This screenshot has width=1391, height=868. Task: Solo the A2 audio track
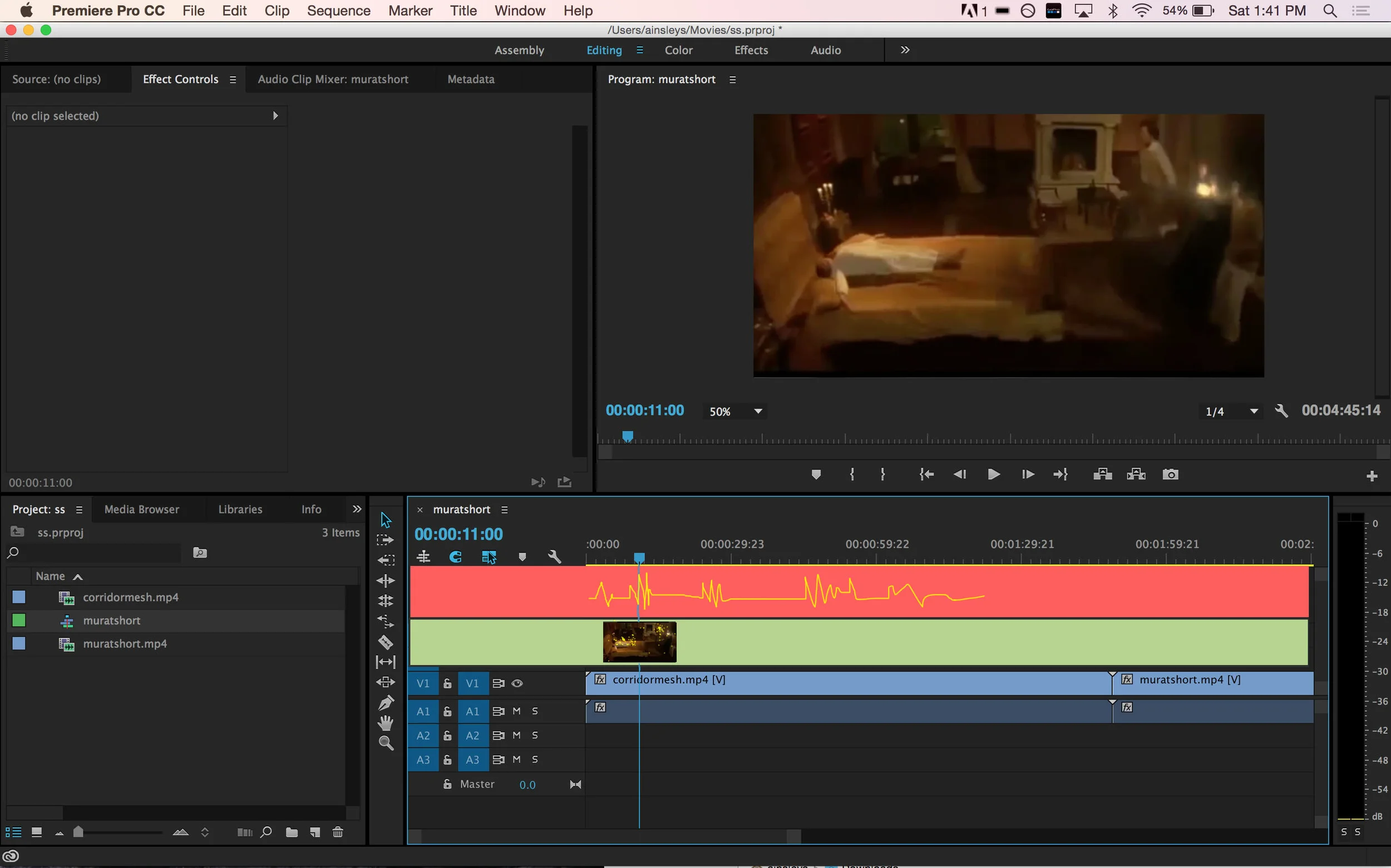(535, 735)
